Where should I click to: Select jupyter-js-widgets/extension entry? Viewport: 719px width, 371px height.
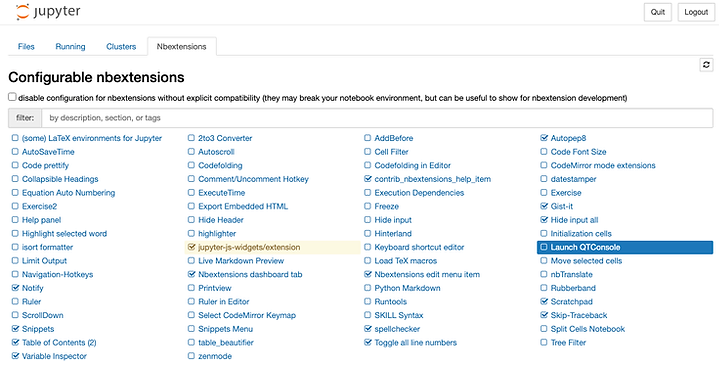click(x=249, y=247)
